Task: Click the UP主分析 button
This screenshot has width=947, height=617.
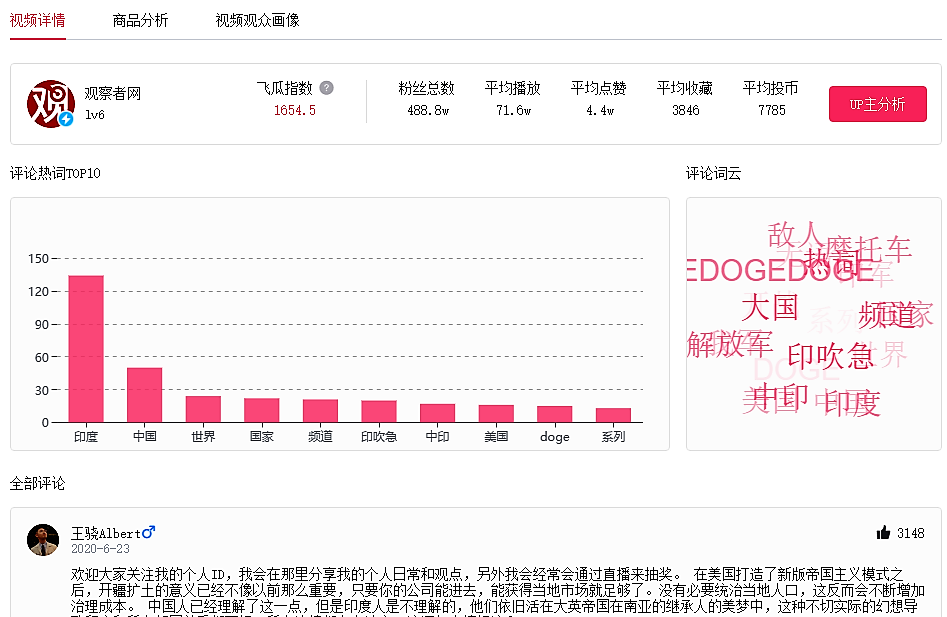Action: (878, 104)
